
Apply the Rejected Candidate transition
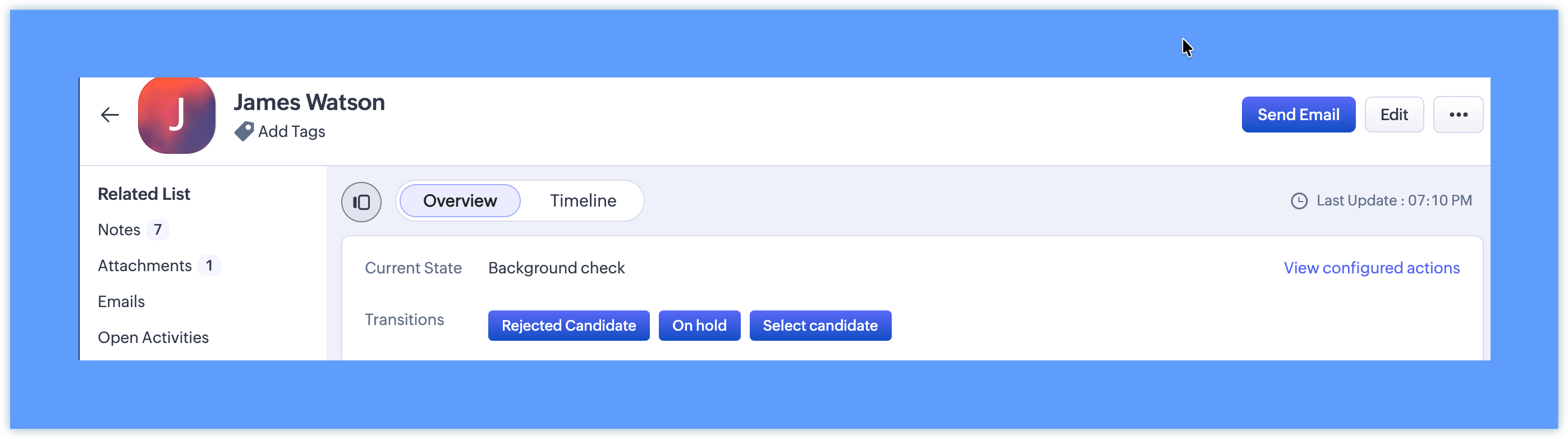568,326
